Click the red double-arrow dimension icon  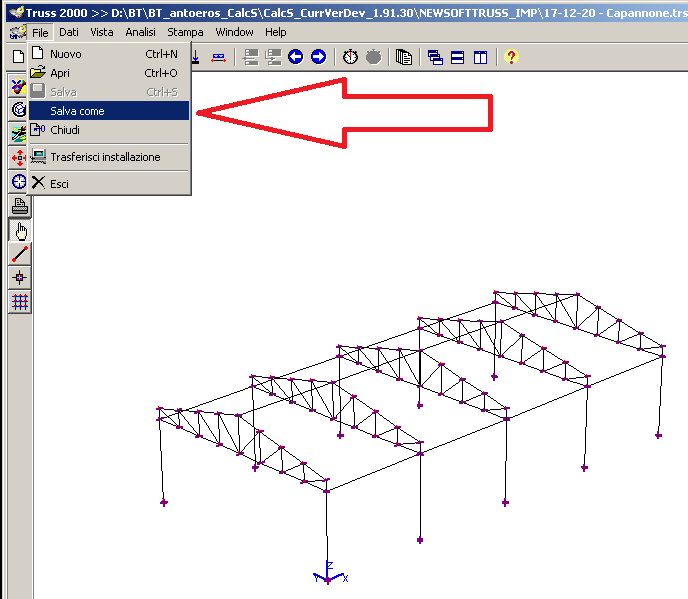pyautogui.click(x=219, y=57)
